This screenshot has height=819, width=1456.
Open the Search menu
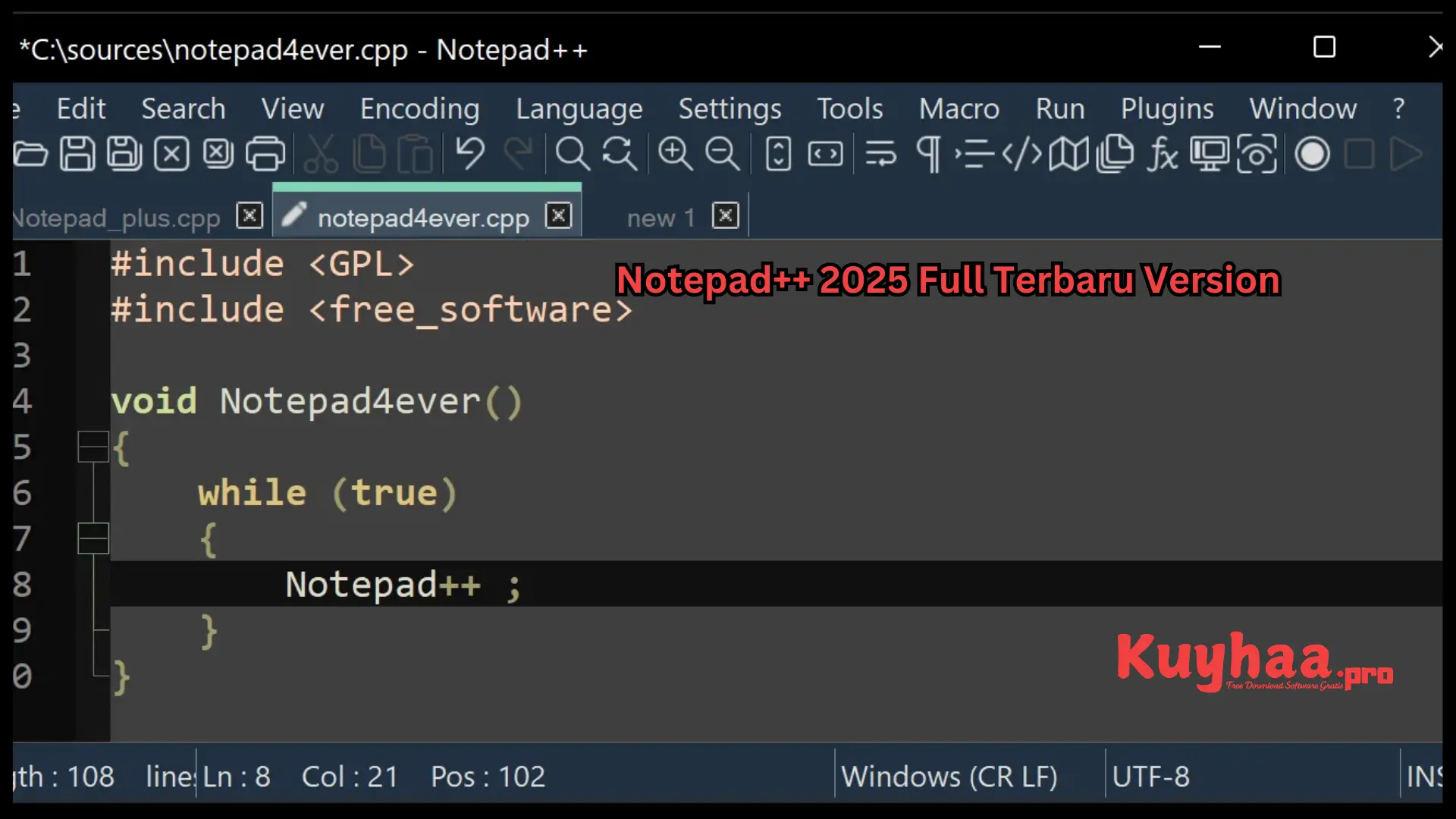(x=184, y=108)
